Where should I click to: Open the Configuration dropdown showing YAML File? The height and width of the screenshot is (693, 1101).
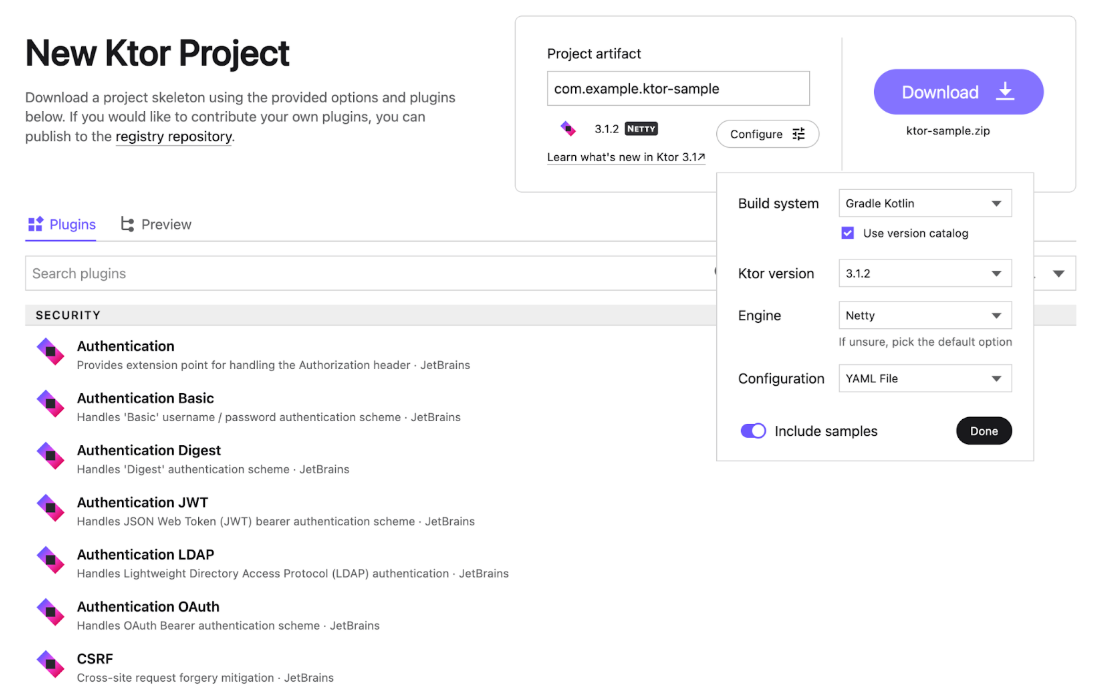click(925, 378)
